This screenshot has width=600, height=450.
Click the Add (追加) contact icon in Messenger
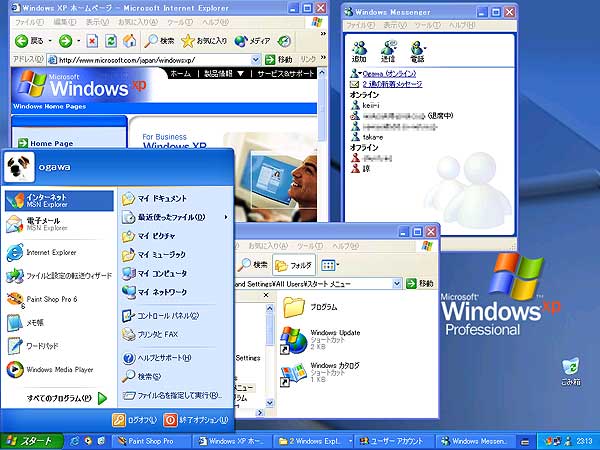359,51
